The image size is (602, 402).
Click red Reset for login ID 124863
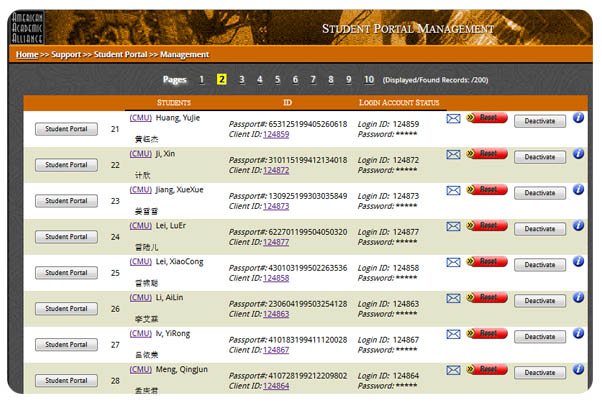(487, 297)
